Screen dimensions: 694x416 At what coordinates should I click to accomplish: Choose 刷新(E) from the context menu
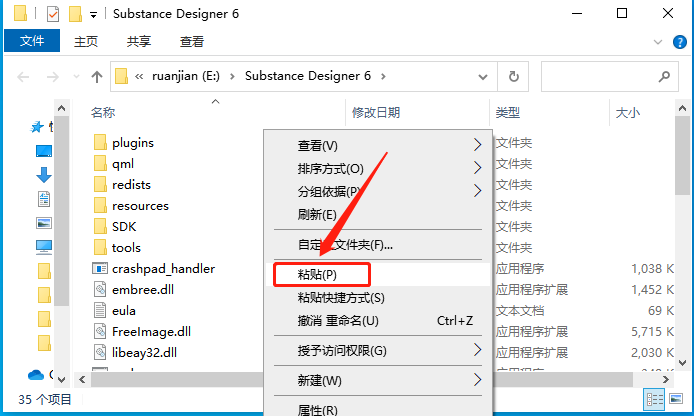pyautogui.click(x=378, y=215)
